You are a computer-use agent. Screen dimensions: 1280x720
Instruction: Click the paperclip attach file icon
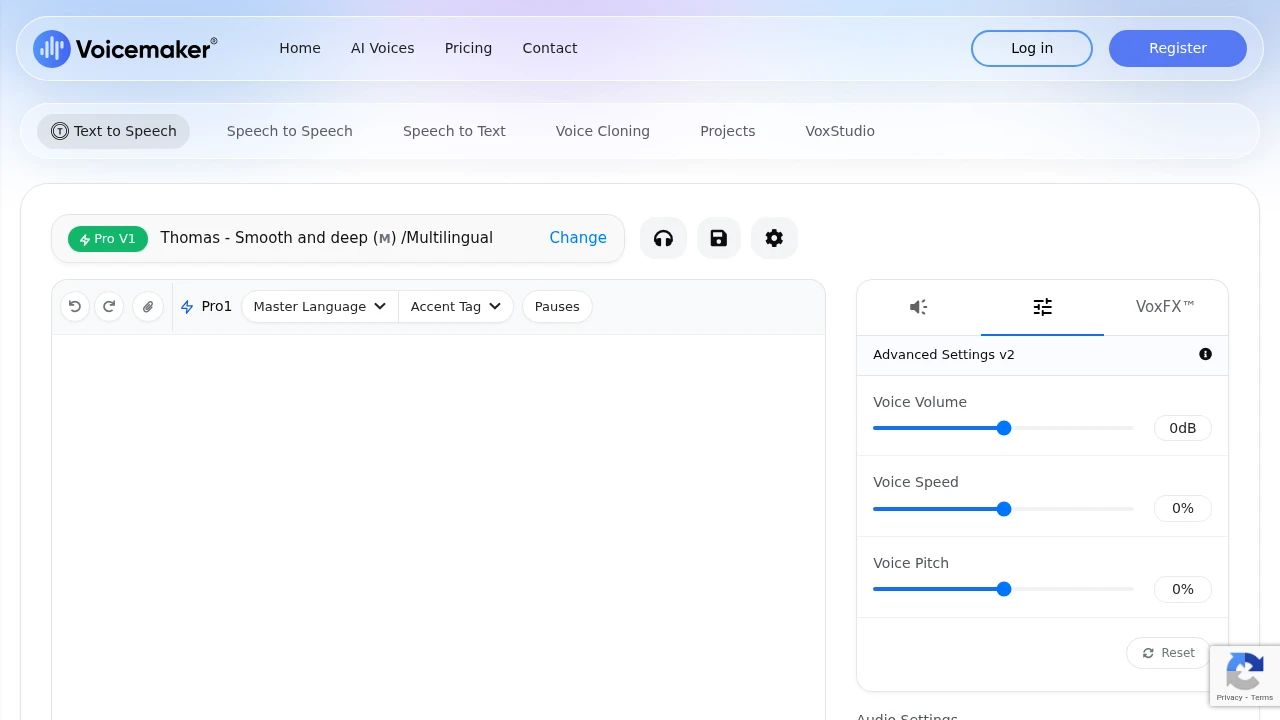coord(148,307)
